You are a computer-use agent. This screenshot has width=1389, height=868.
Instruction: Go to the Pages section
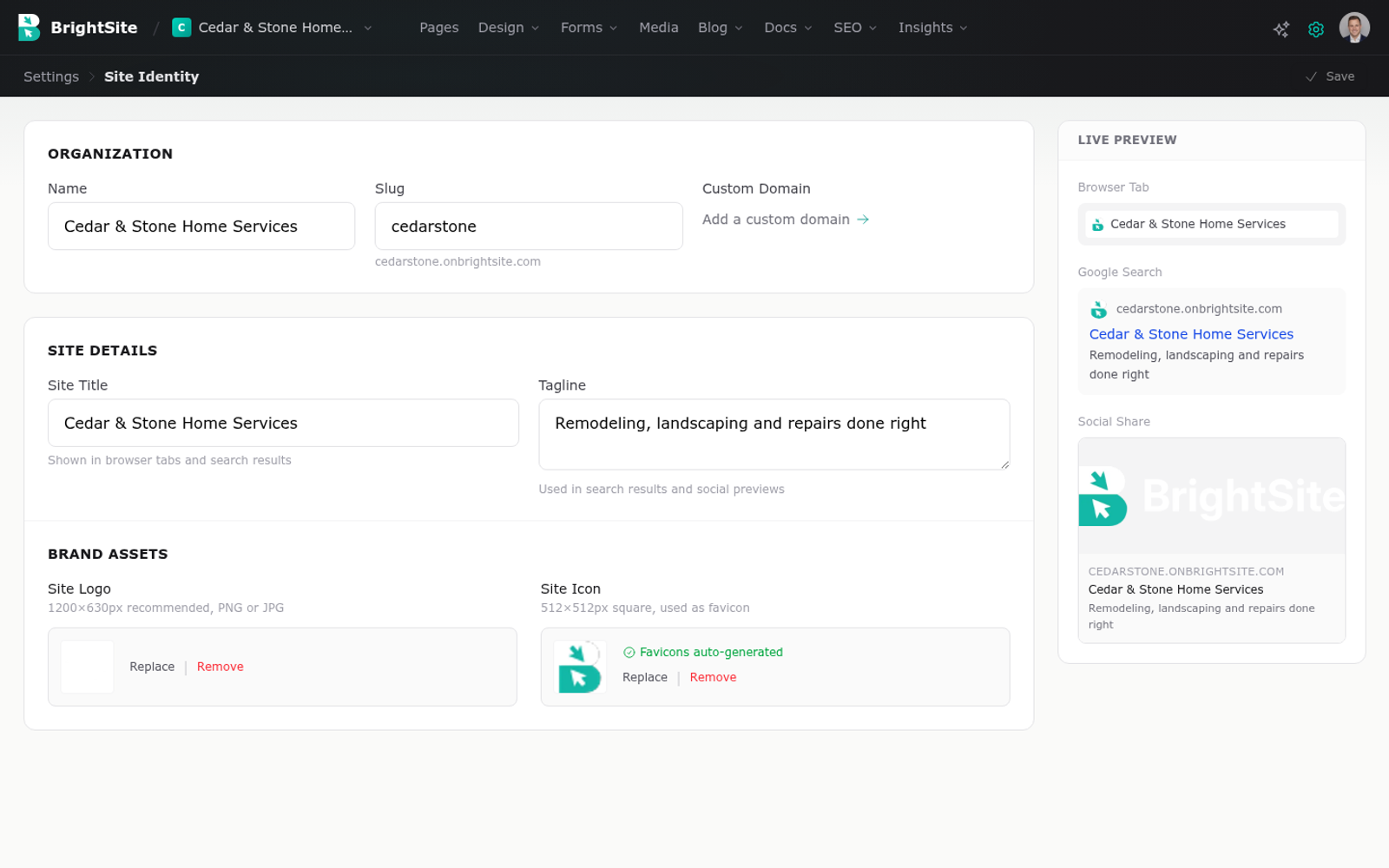pyautogui.click(x=439, y=28)
